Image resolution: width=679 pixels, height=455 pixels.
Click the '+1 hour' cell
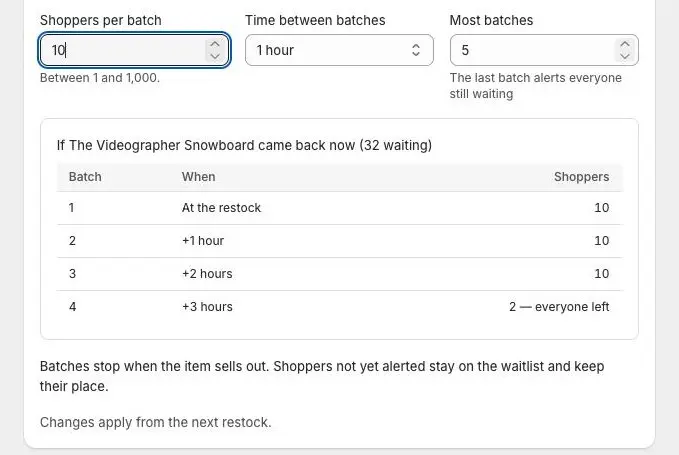(x=203, y=241)
